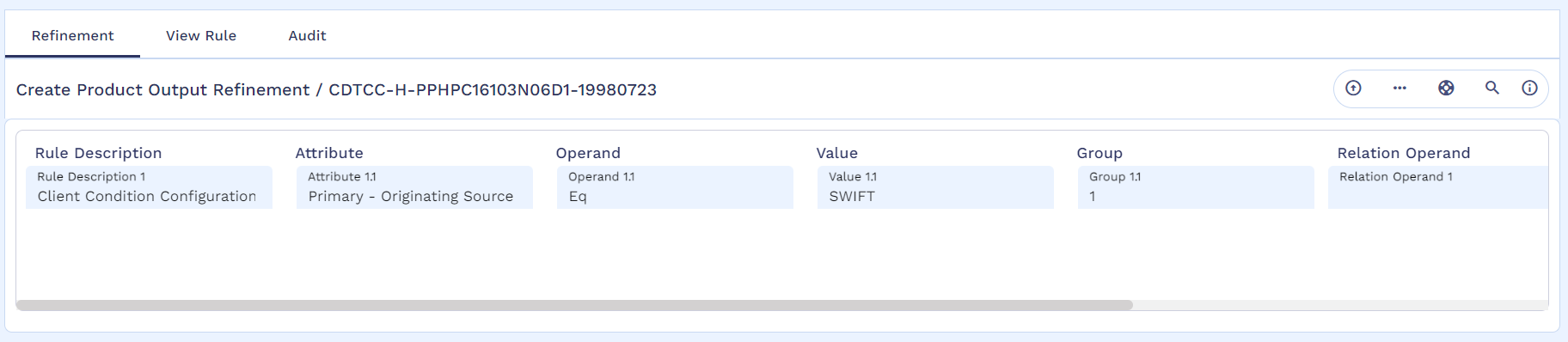Open the View Rule tab
This screenshot has height=342, width=1568.
click(201, 35)
